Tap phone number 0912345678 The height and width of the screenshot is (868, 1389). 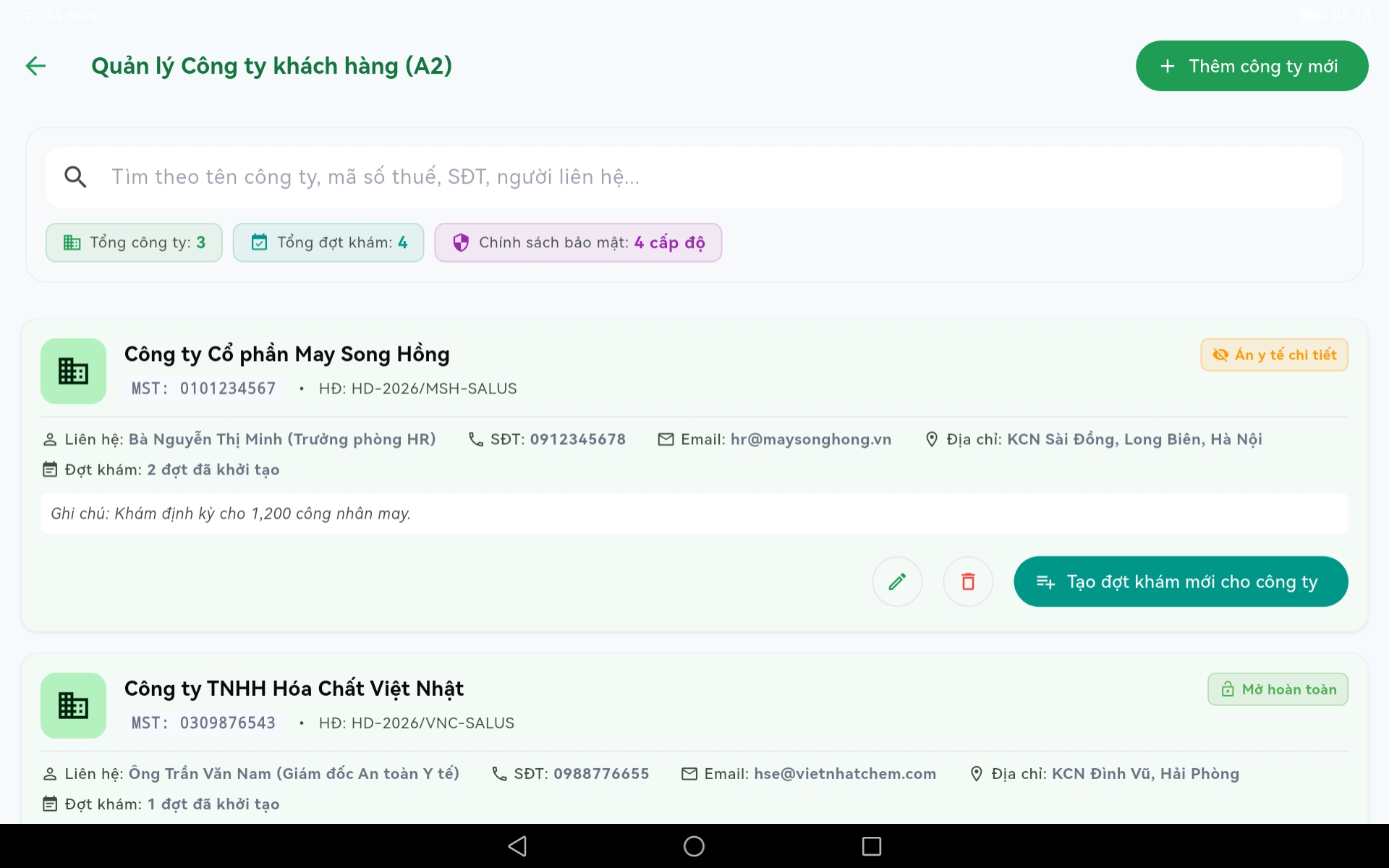pyautogui.click(x=578, y=439)
